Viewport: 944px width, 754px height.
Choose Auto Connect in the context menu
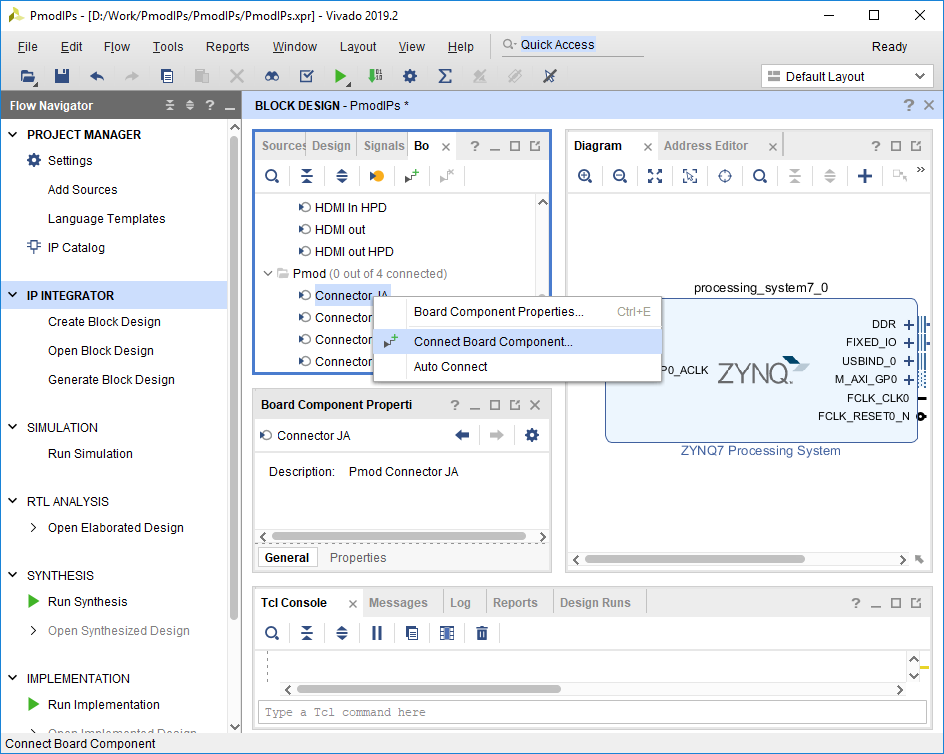(x=518, y=366)
